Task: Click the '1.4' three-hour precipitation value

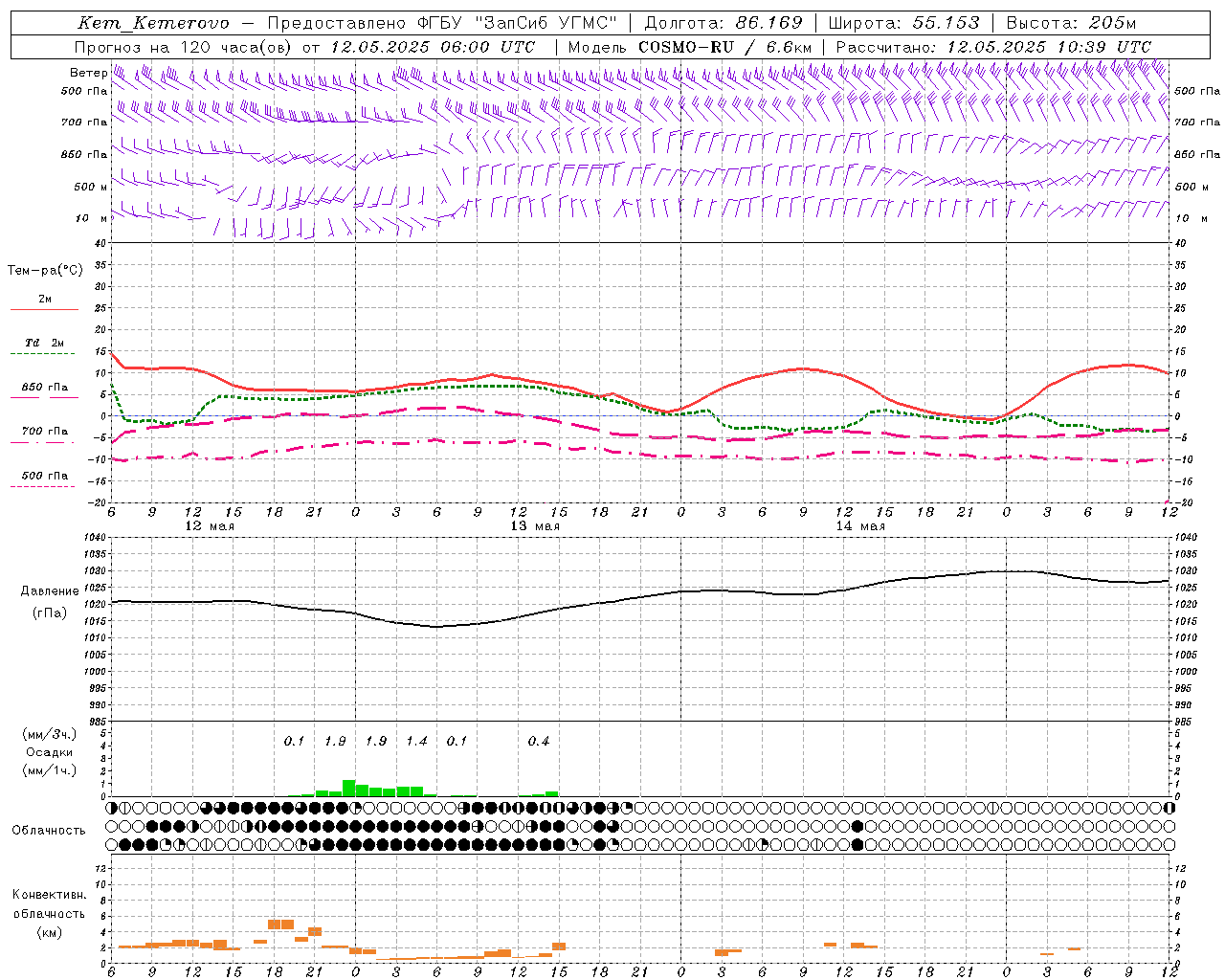Action: click(x=416, y=741)
